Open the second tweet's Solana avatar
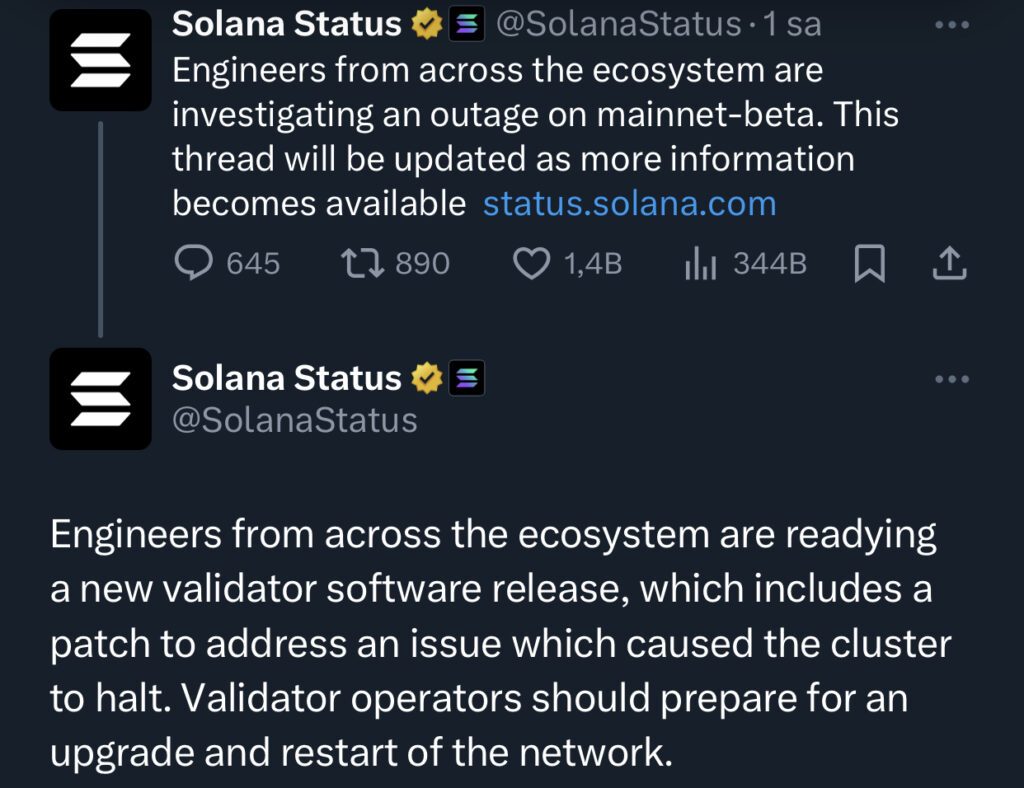1024x788 pixels. pyautogui.click(x=101, y=398)
